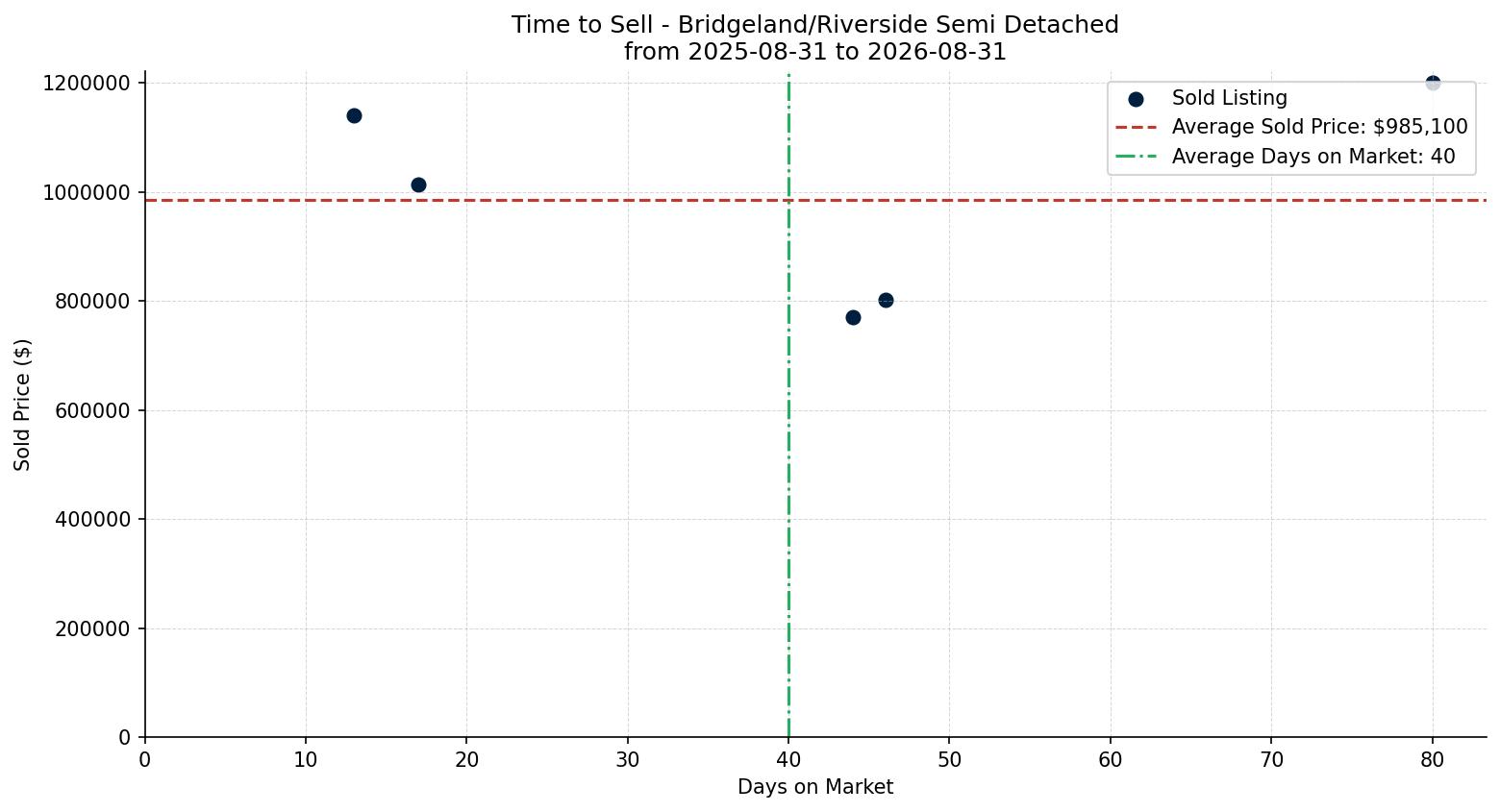Click the green dash-dot legend line sample
This screenshot has width=1500, height=812.
pos(1136,157)
